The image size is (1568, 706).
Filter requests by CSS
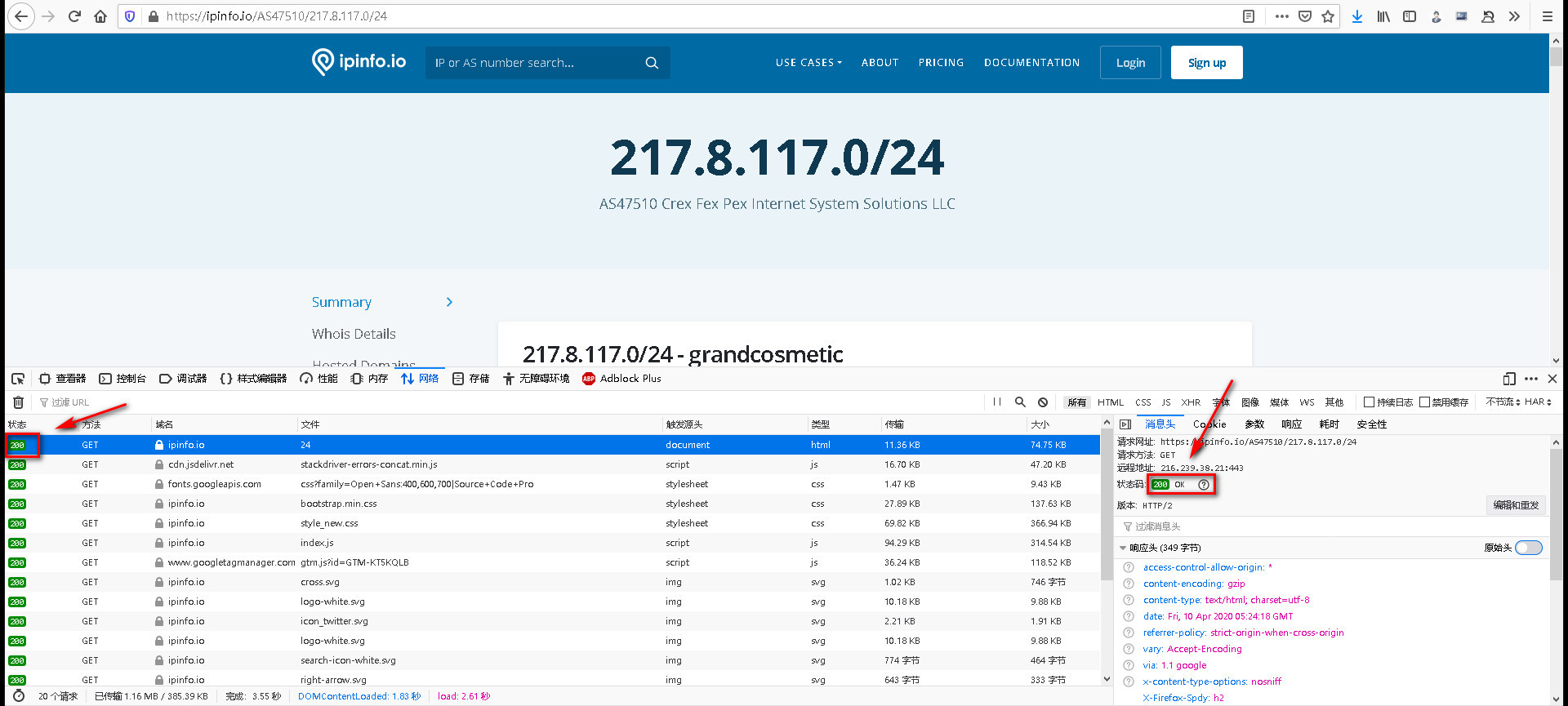1143,402
